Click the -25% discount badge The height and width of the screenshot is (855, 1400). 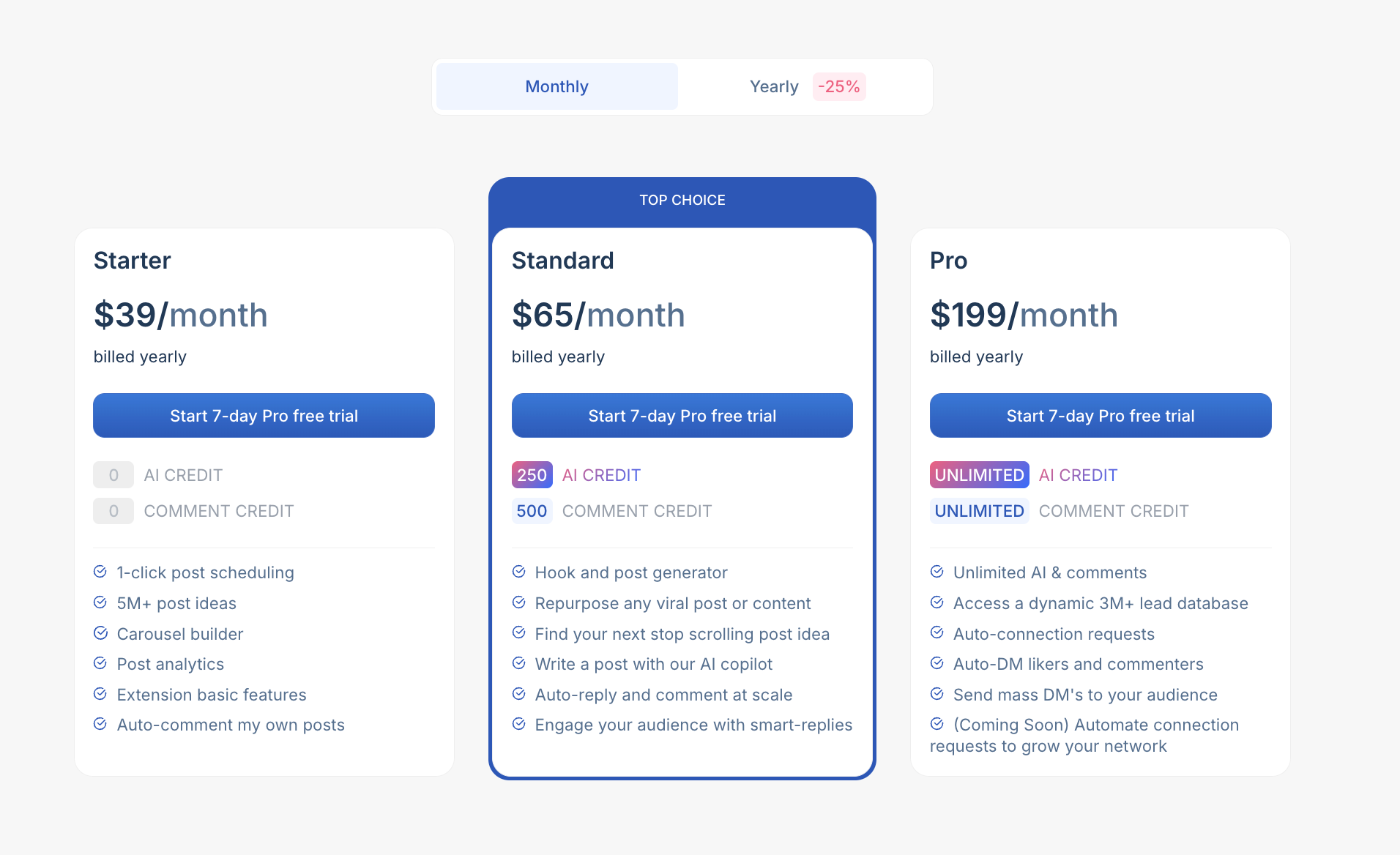tap(839, 86)
